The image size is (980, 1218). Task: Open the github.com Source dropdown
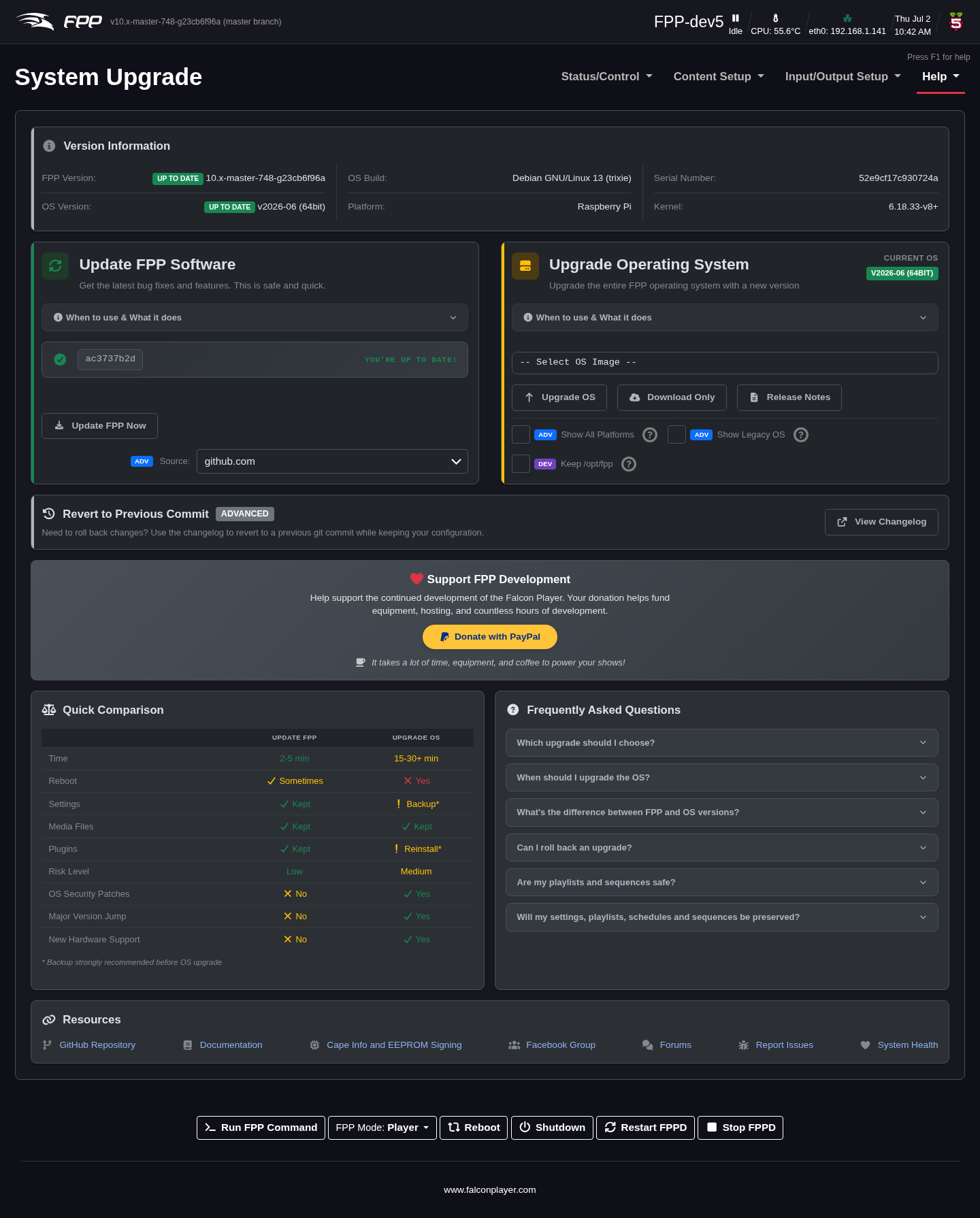(x=332, y=461)
